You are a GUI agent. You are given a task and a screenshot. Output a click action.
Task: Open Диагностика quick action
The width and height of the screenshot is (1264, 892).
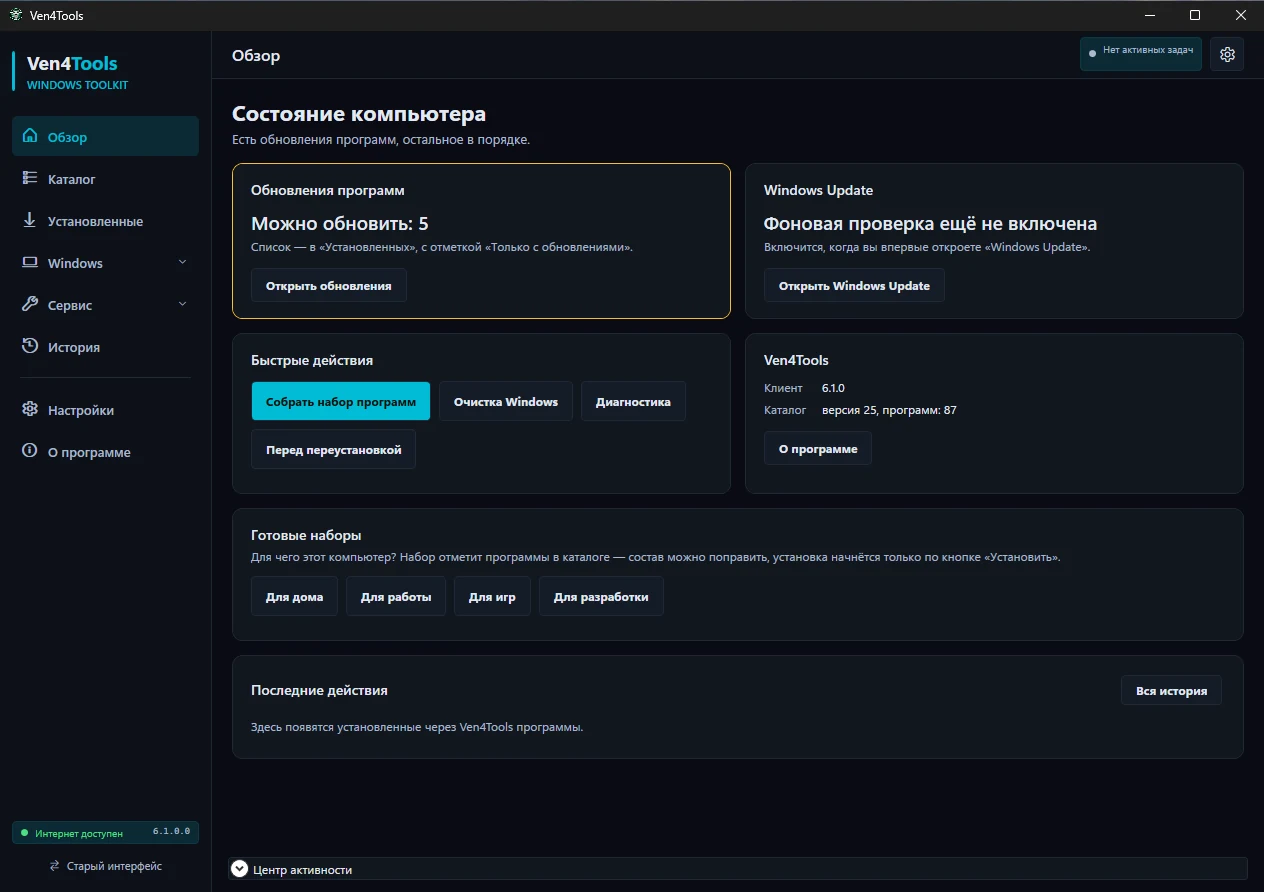tap(633, 401)
